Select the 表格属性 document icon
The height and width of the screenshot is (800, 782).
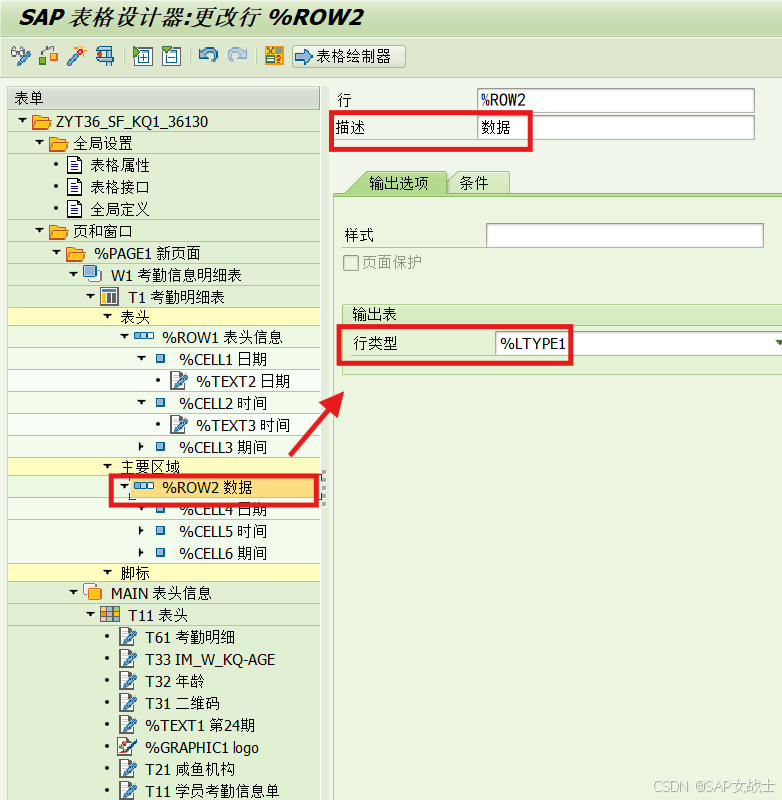tap(74, 165)
